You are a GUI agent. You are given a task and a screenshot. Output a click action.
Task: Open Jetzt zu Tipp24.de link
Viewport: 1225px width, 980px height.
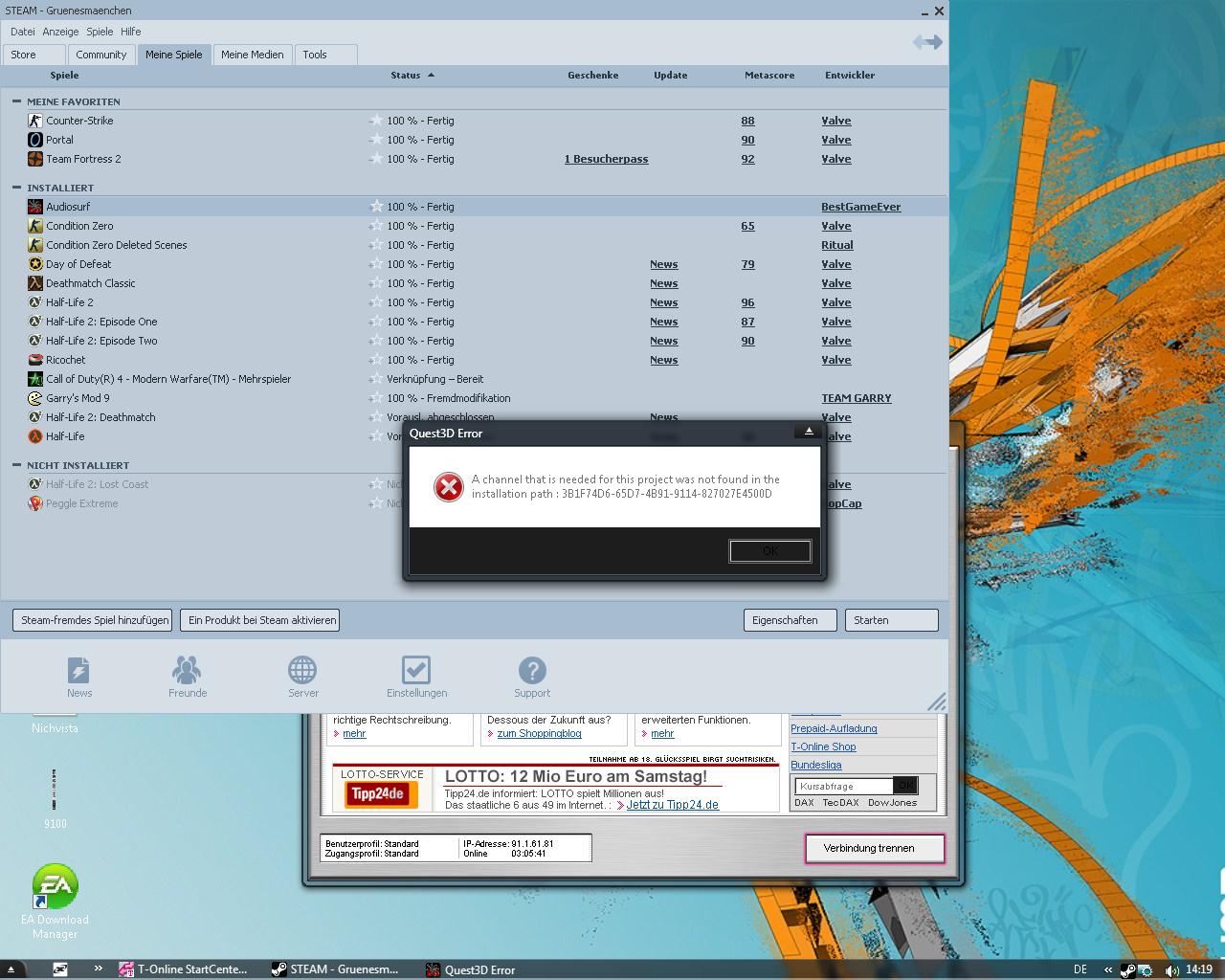[x=672, y=805]
